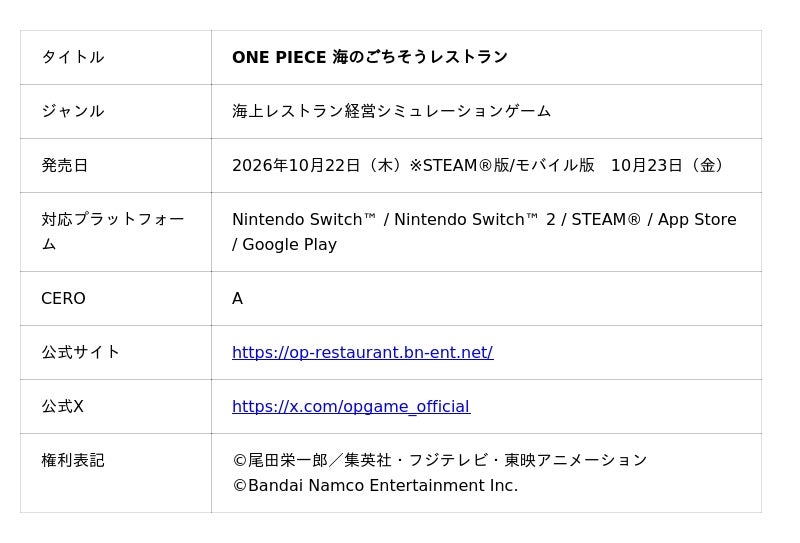Click the ONE PIECE 海のごちそうレストラン title text

point(369,57)
